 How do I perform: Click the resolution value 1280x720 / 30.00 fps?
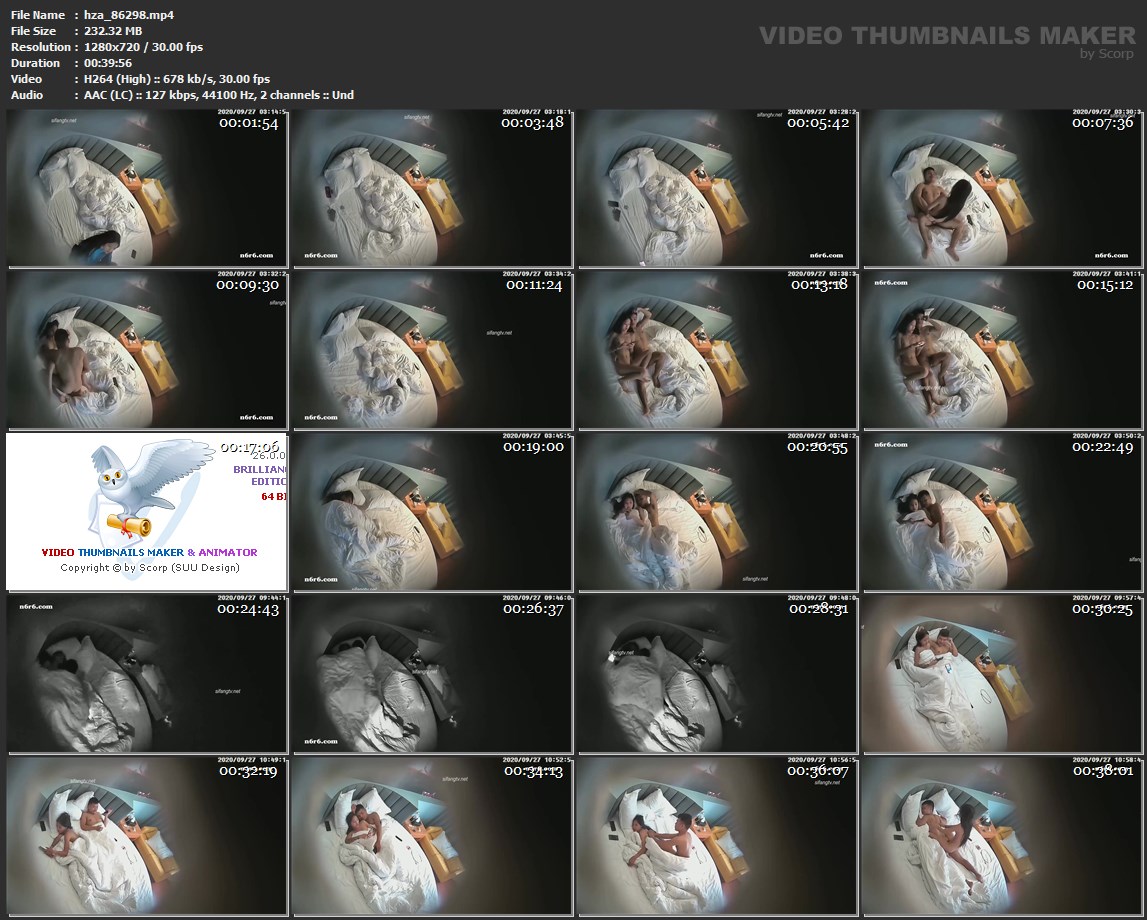143,47
